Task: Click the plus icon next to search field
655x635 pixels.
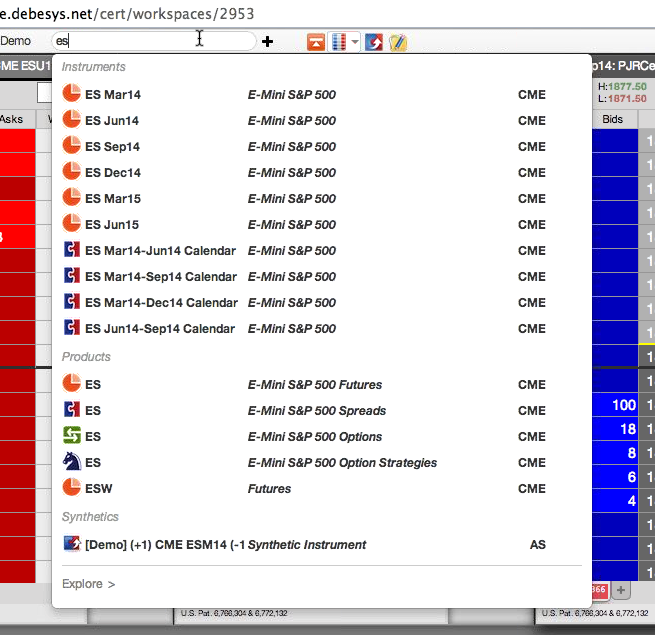Action: pyautogui.click(x=267, y=41)
